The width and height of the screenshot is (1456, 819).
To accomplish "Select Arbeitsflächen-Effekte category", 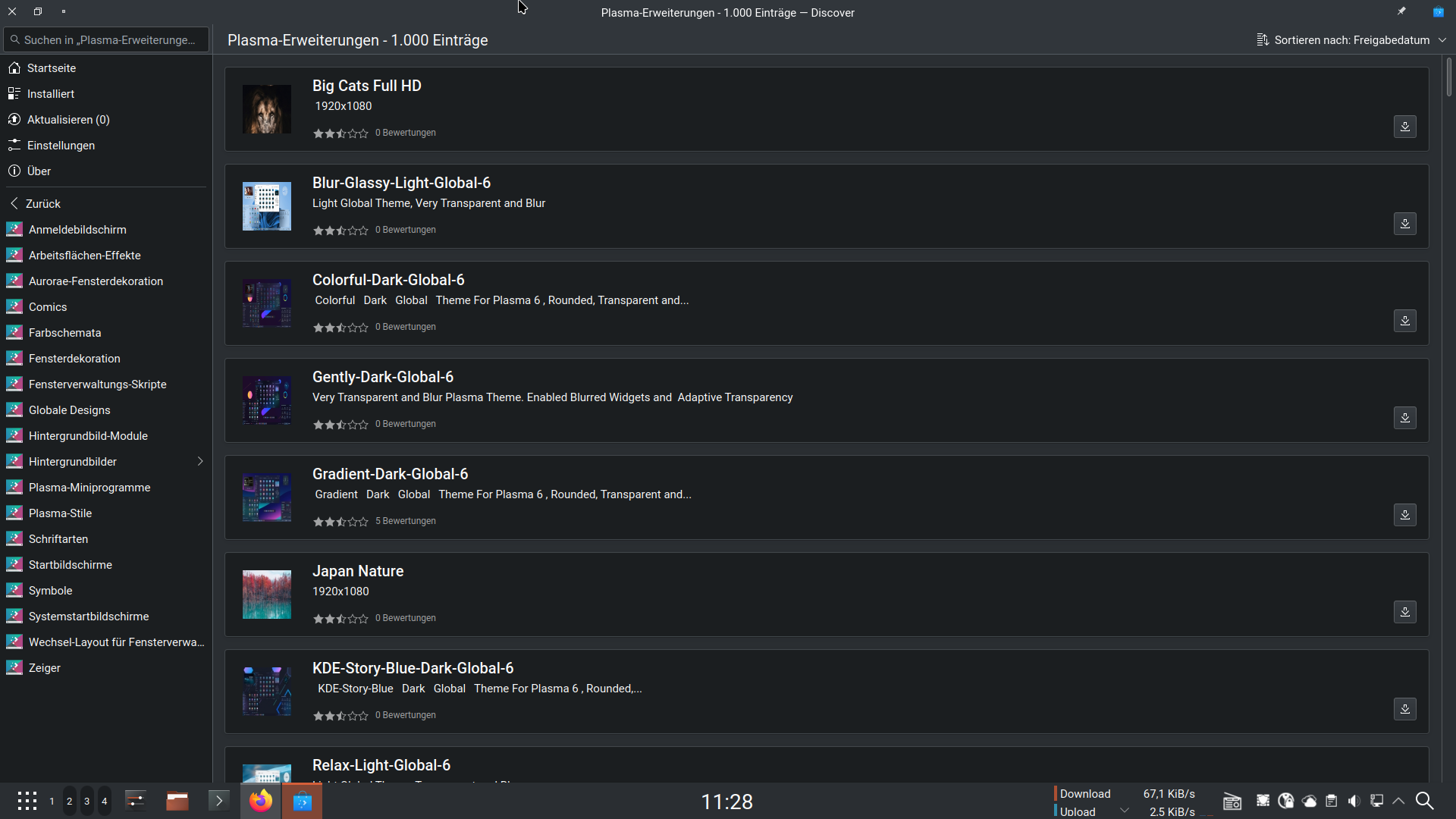I will [106, 256].
